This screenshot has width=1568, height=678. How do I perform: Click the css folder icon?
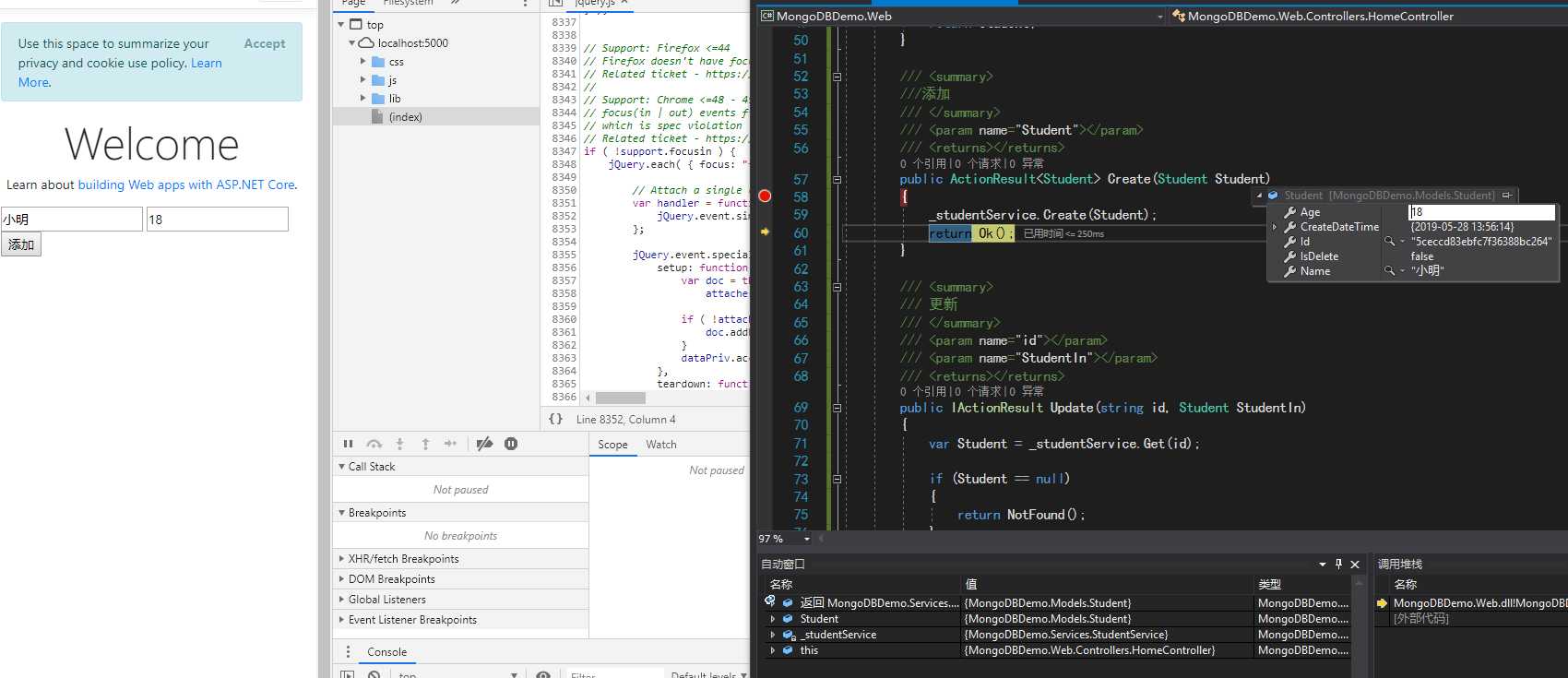pos(378,62)
